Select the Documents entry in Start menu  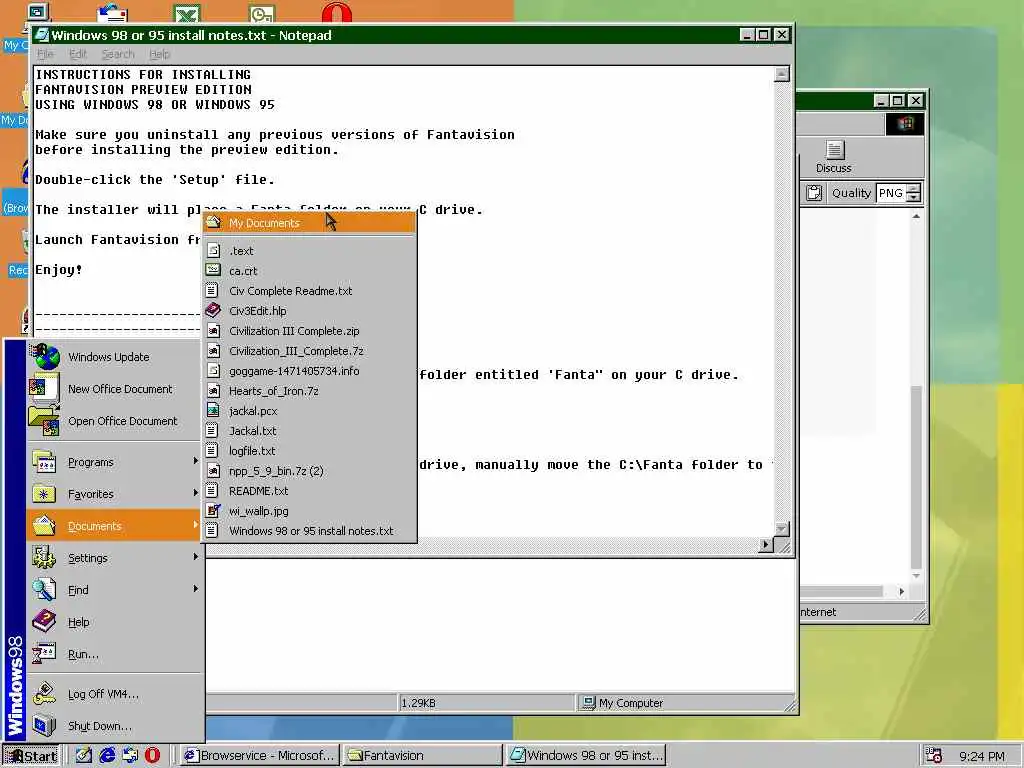[x=114, y=526]
